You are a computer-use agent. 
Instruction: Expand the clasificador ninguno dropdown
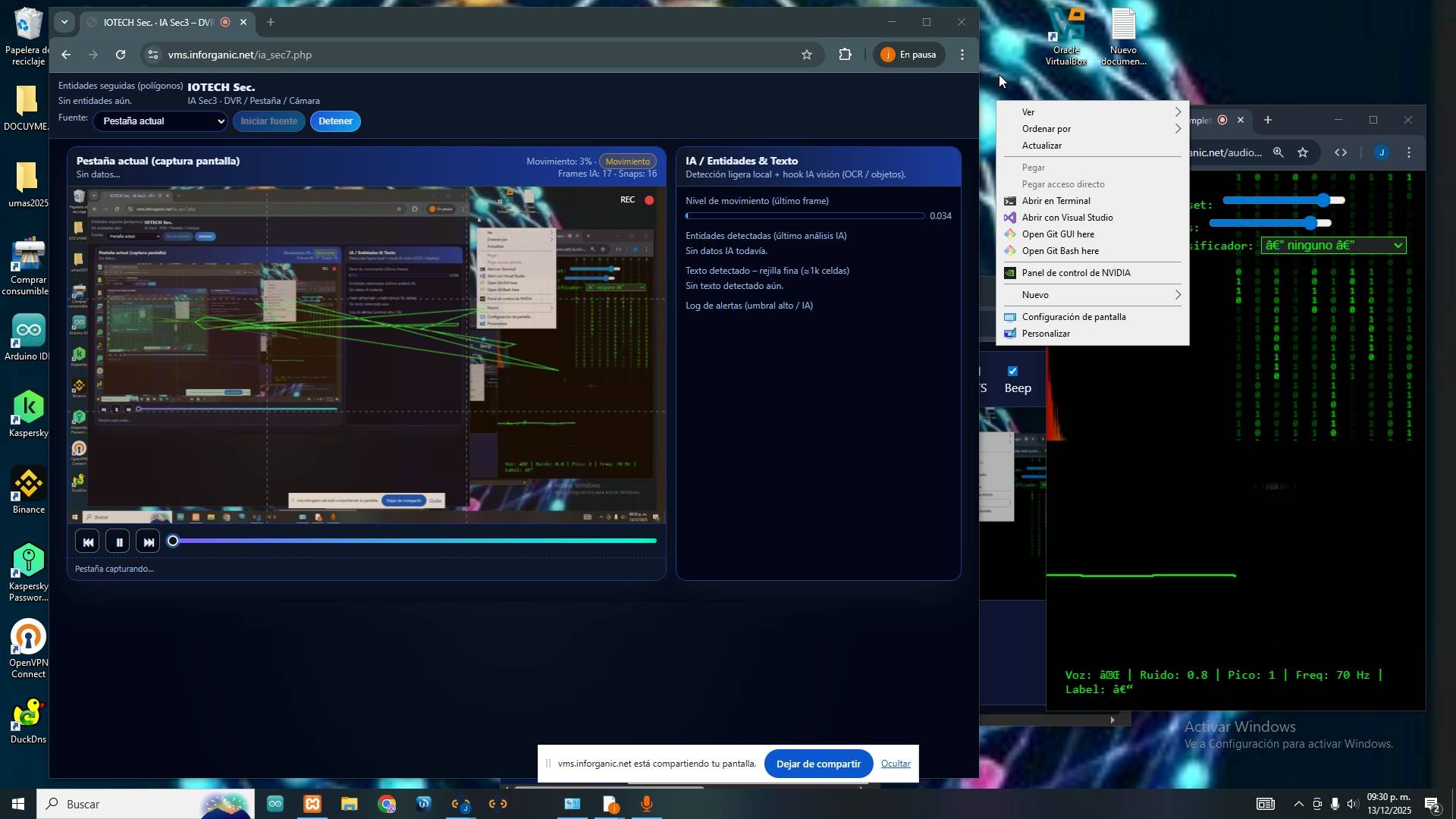tap(1333, 246)
